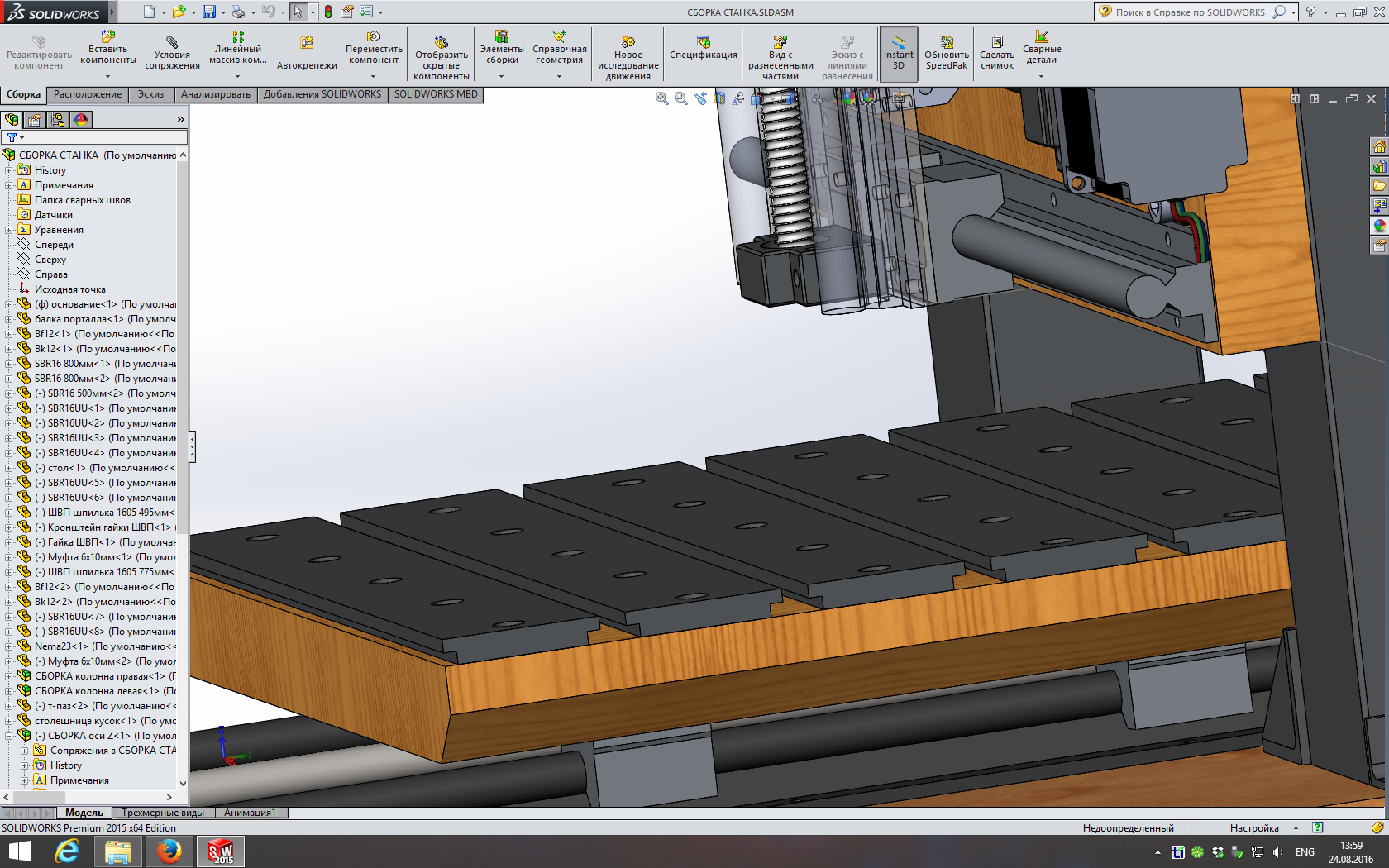This screenshot has width=1389, height=868.
Task: Toggle the rebuild traffic light icon
Action: coord(328,12)
